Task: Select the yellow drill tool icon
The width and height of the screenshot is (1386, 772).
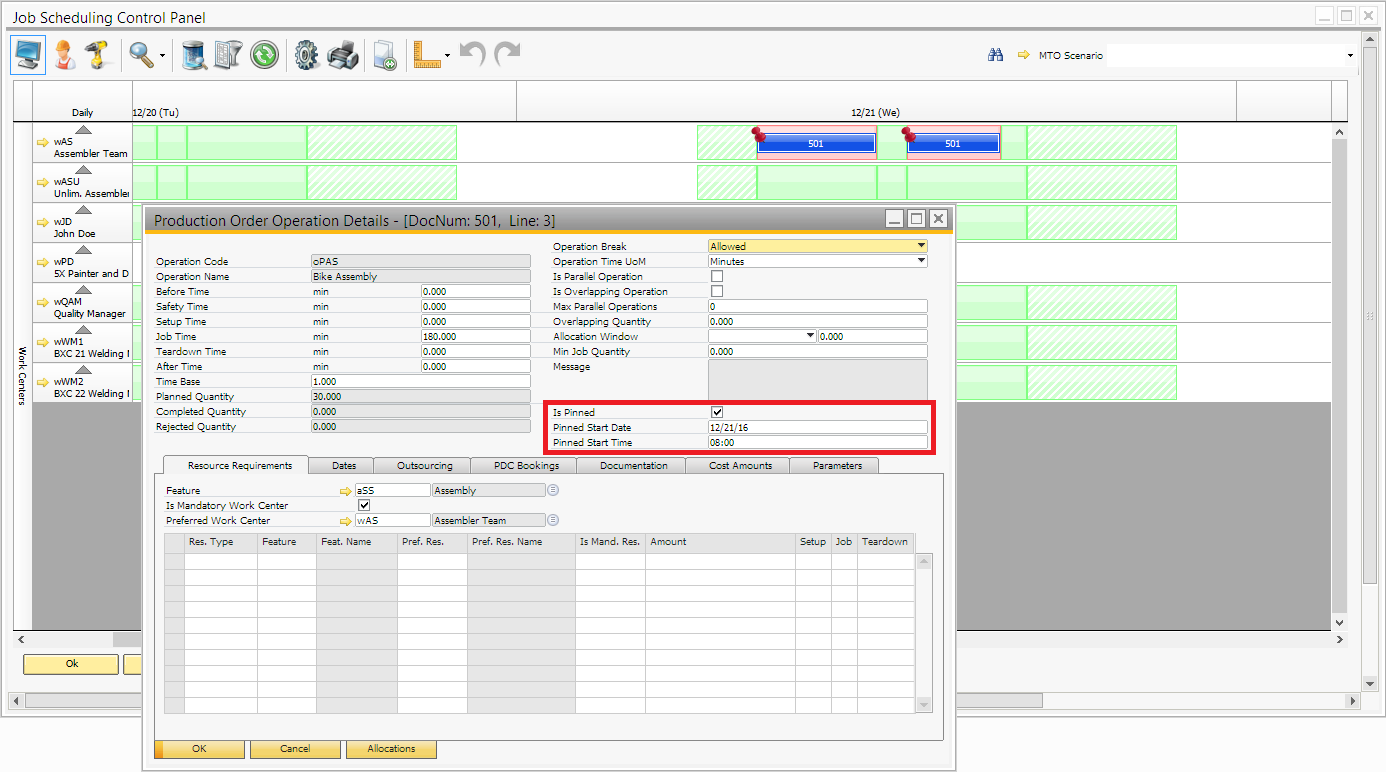Action: coord(97,55)
